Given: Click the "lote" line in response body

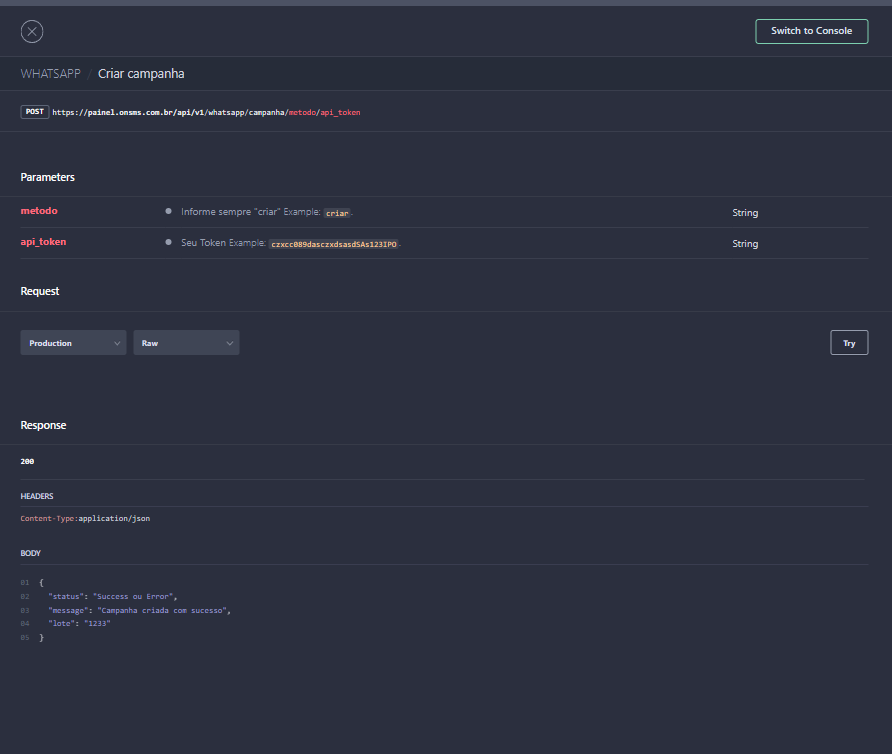Looking at the screenshot, I should click(79, 623).
